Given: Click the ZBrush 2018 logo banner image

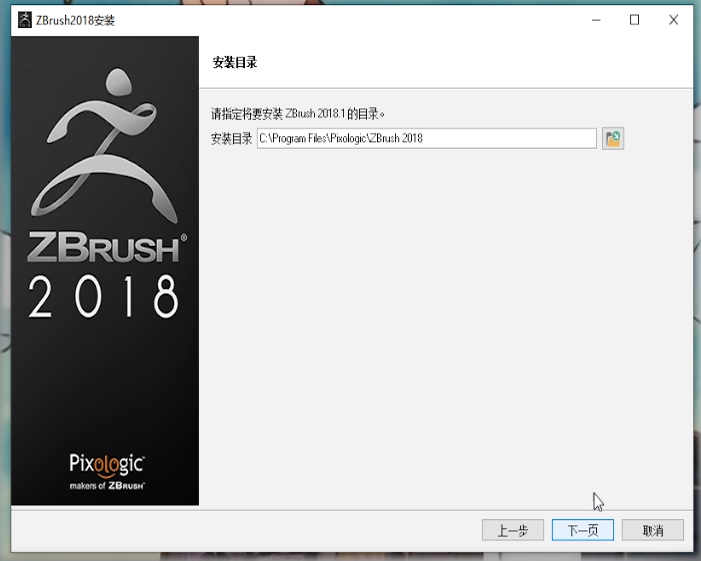Looking at the screenshot, I should coord(105,271).
